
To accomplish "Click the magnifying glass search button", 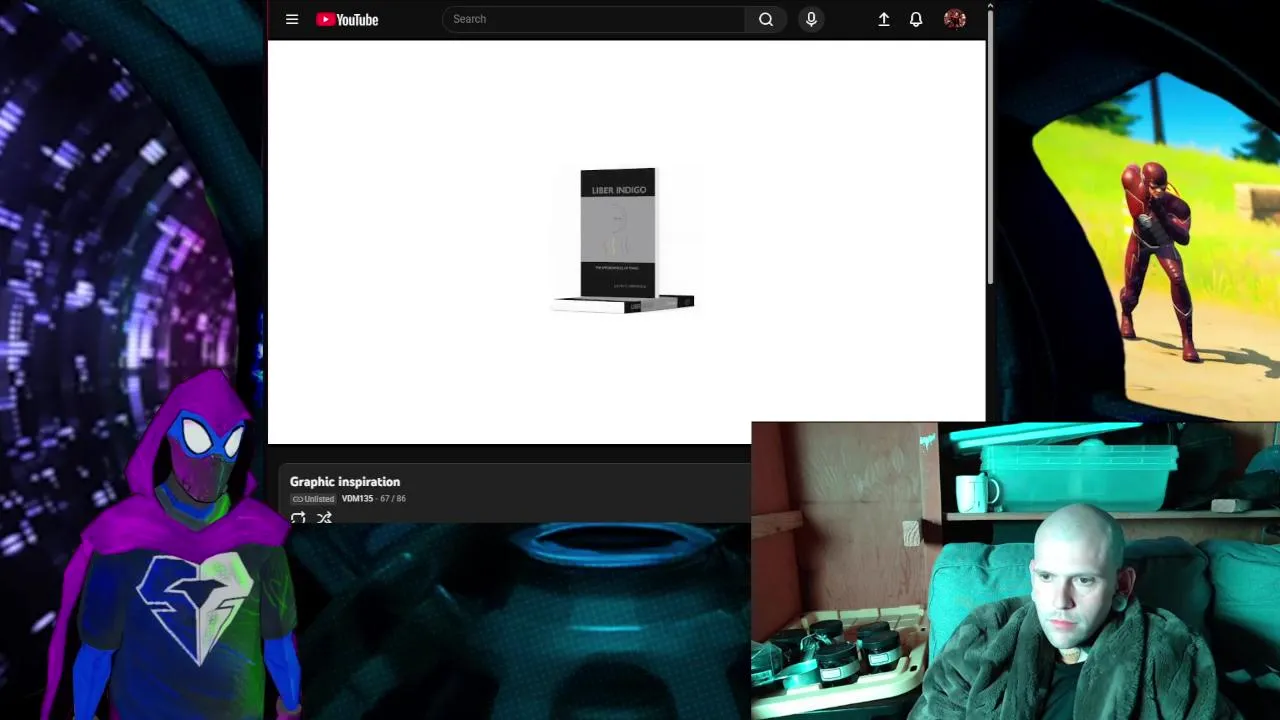I will (766, 19).
